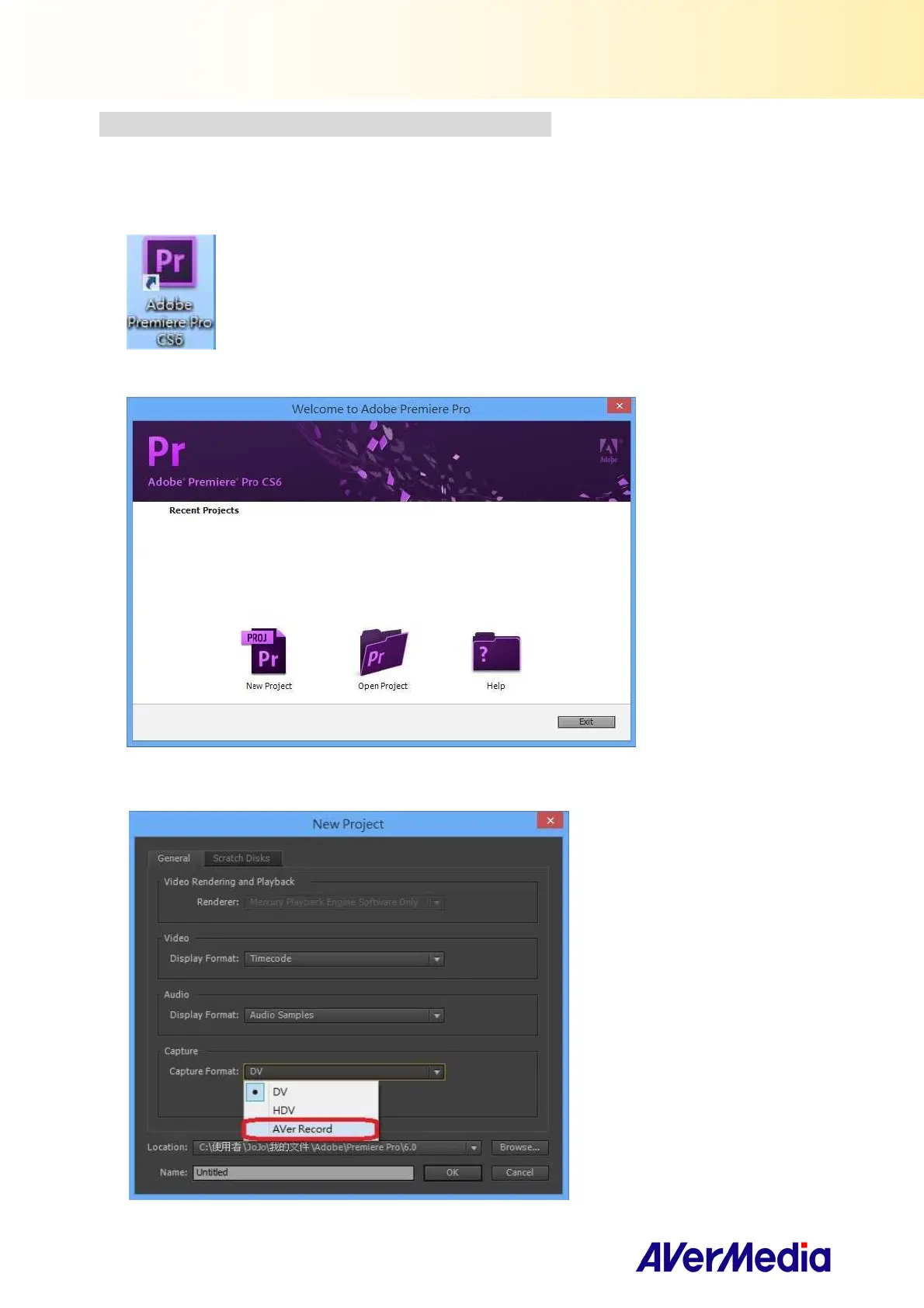Select AVer Record in the capture format list

[303, 1129]
